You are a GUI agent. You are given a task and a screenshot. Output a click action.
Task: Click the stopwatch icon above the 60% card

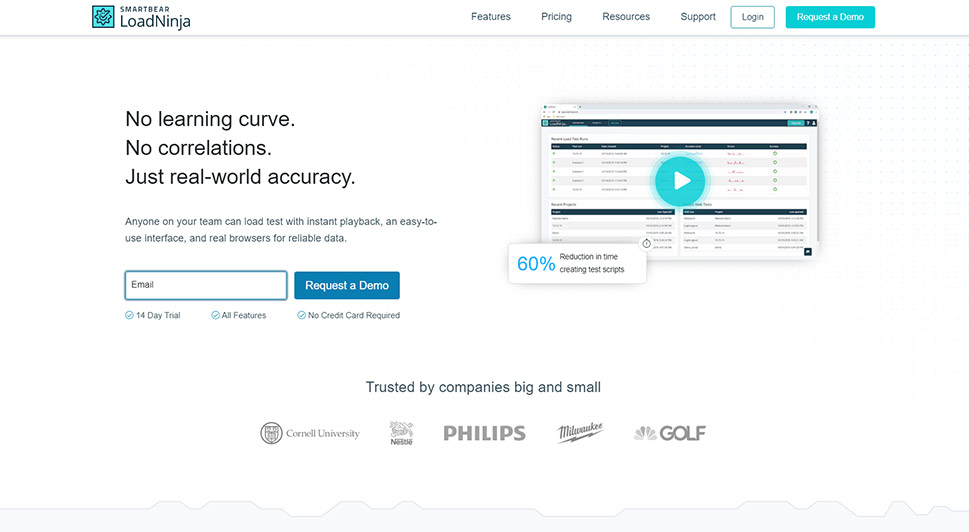pyautogui.click(x=646, y=243)
